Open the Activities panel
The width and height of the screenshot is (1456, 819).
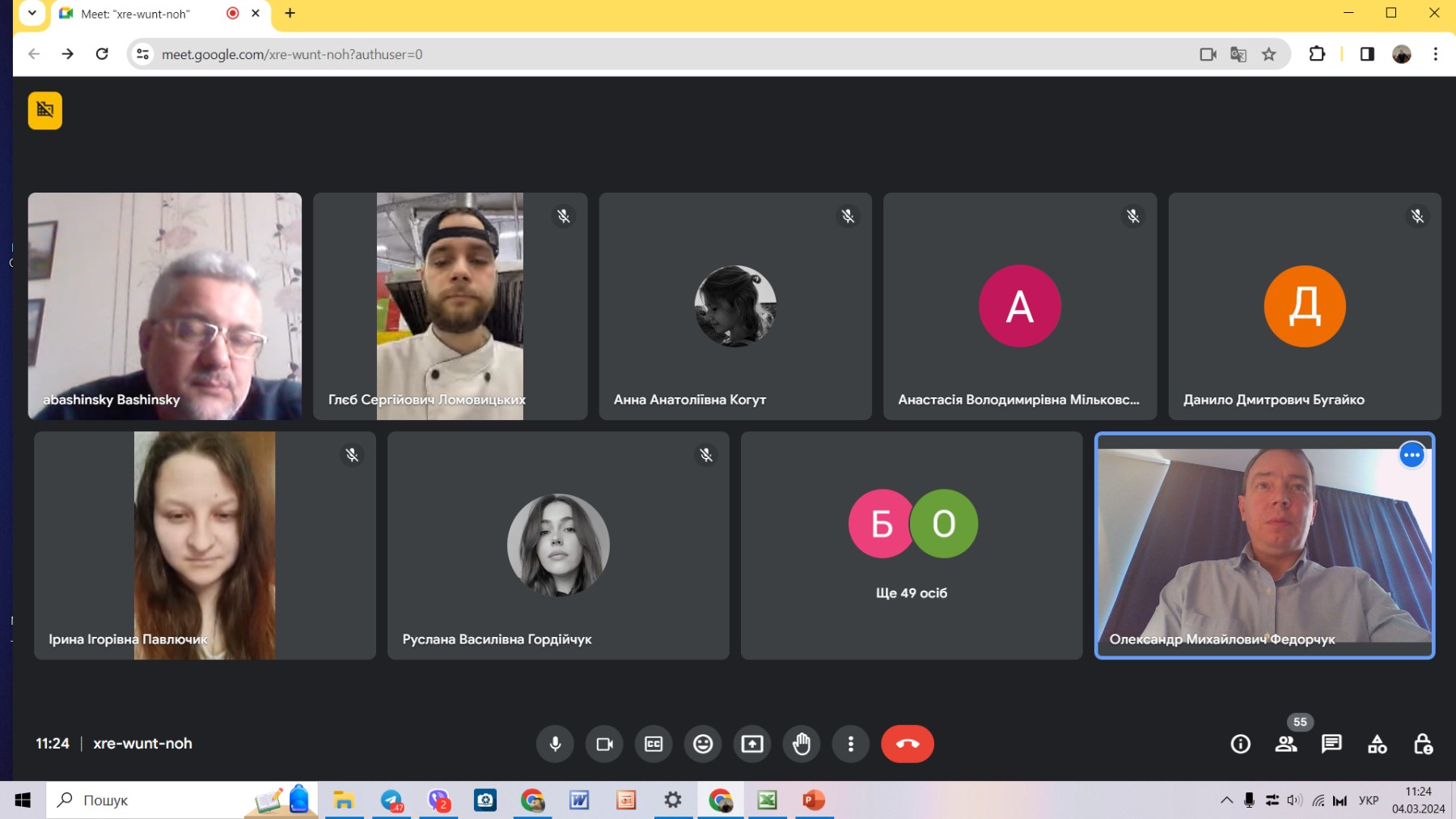(1377, 744)
